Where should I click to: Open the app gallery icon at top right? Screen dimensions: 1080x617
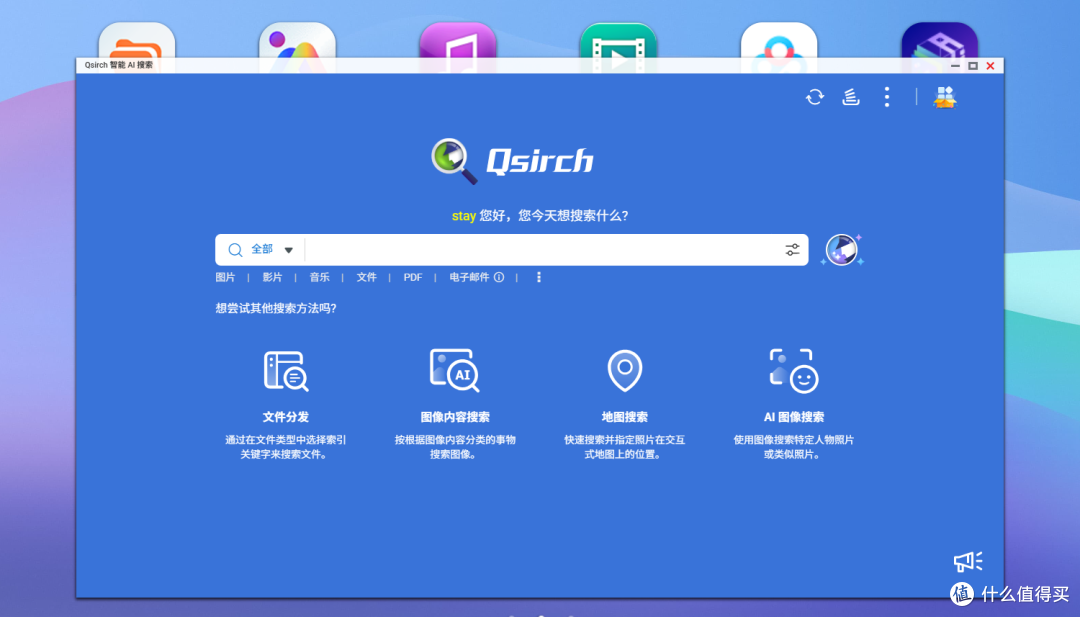coord(944,97)
